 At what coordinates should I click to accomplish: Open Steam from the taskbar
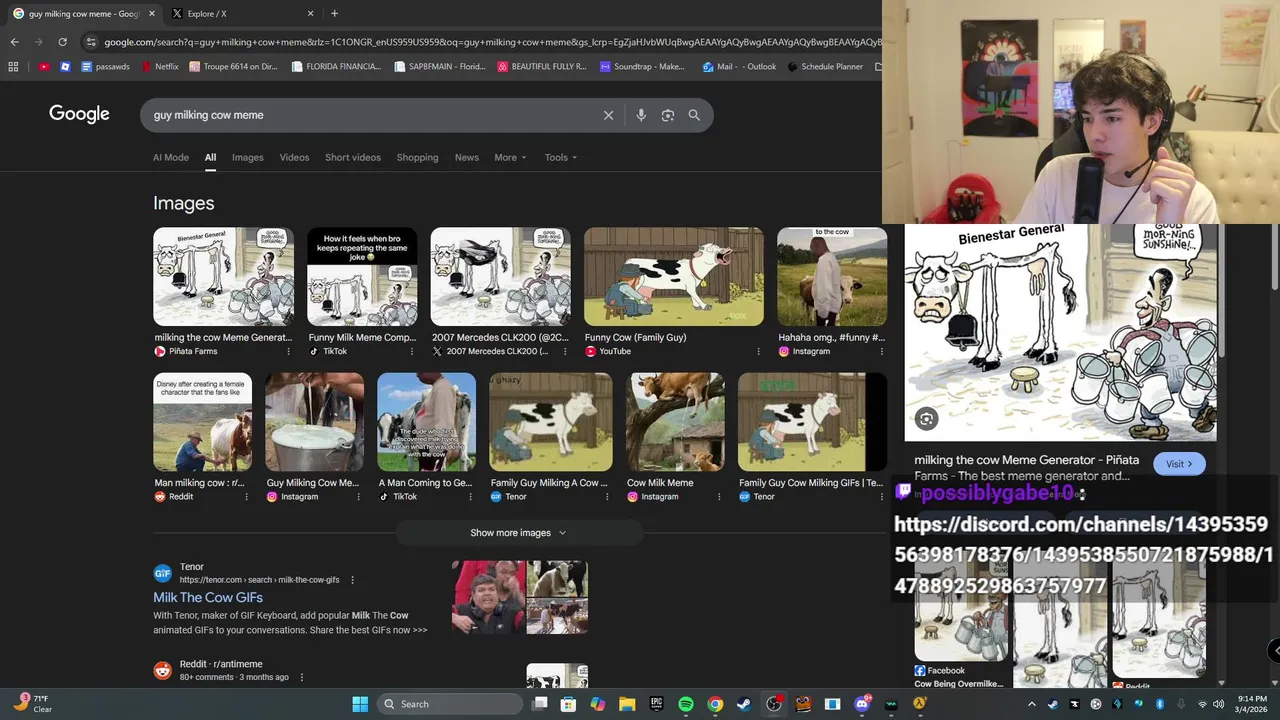click(744, 704)
